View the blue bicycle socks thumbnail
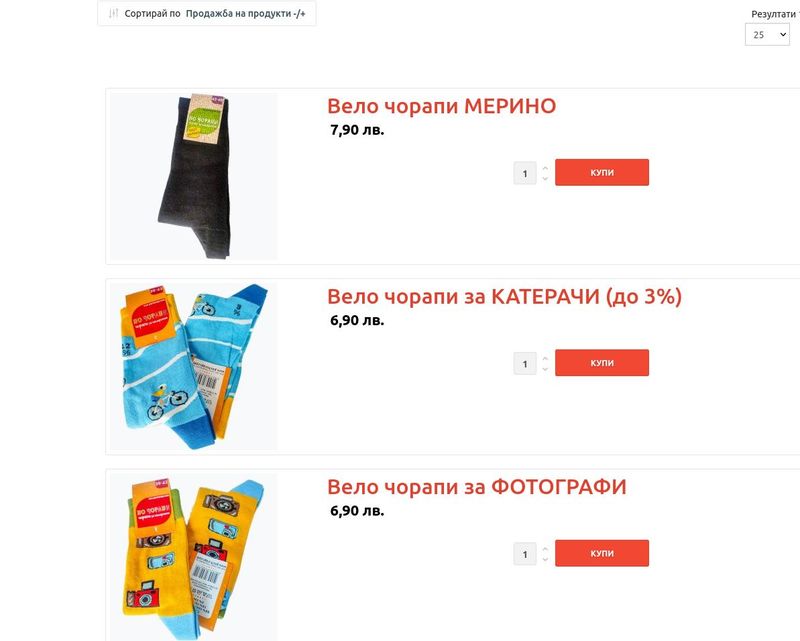Screen dimensions: 800x641 [194, 366]
